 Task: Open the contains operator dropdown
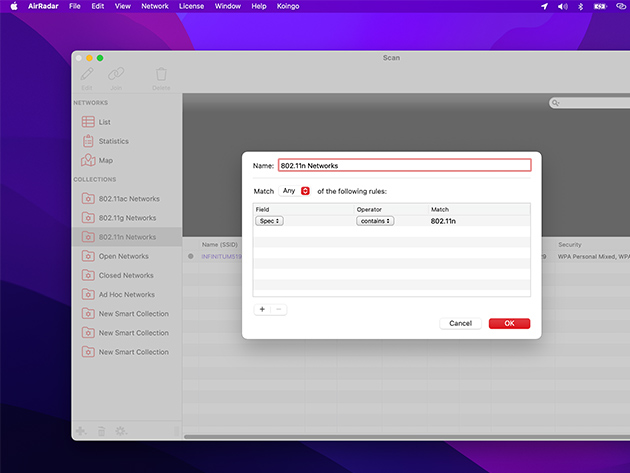pyautogui.click(x=375, y=221)
